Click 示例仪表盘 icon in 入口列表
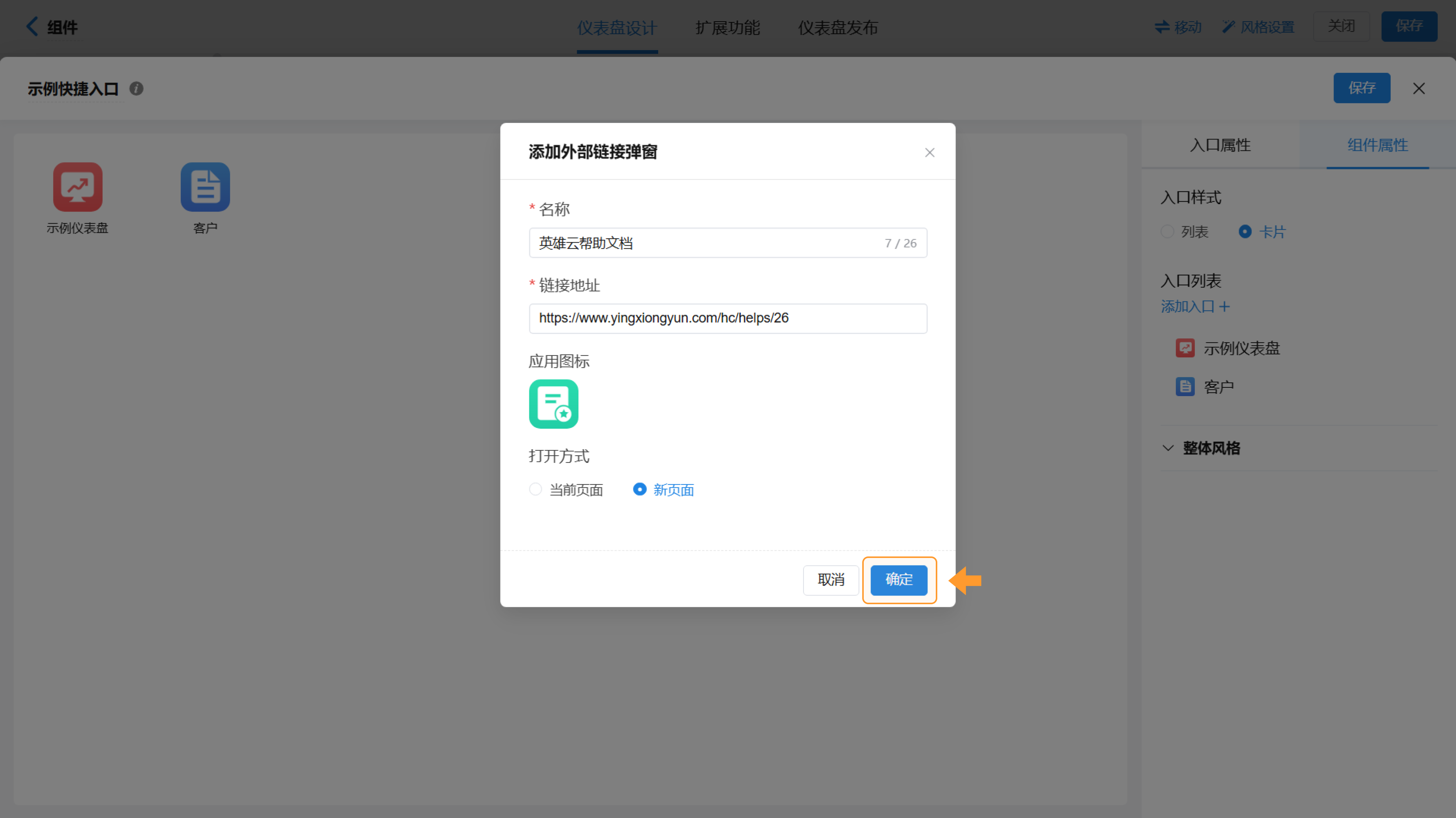The height and width of the screenshot is (818, 1456). click(1185, 348)
